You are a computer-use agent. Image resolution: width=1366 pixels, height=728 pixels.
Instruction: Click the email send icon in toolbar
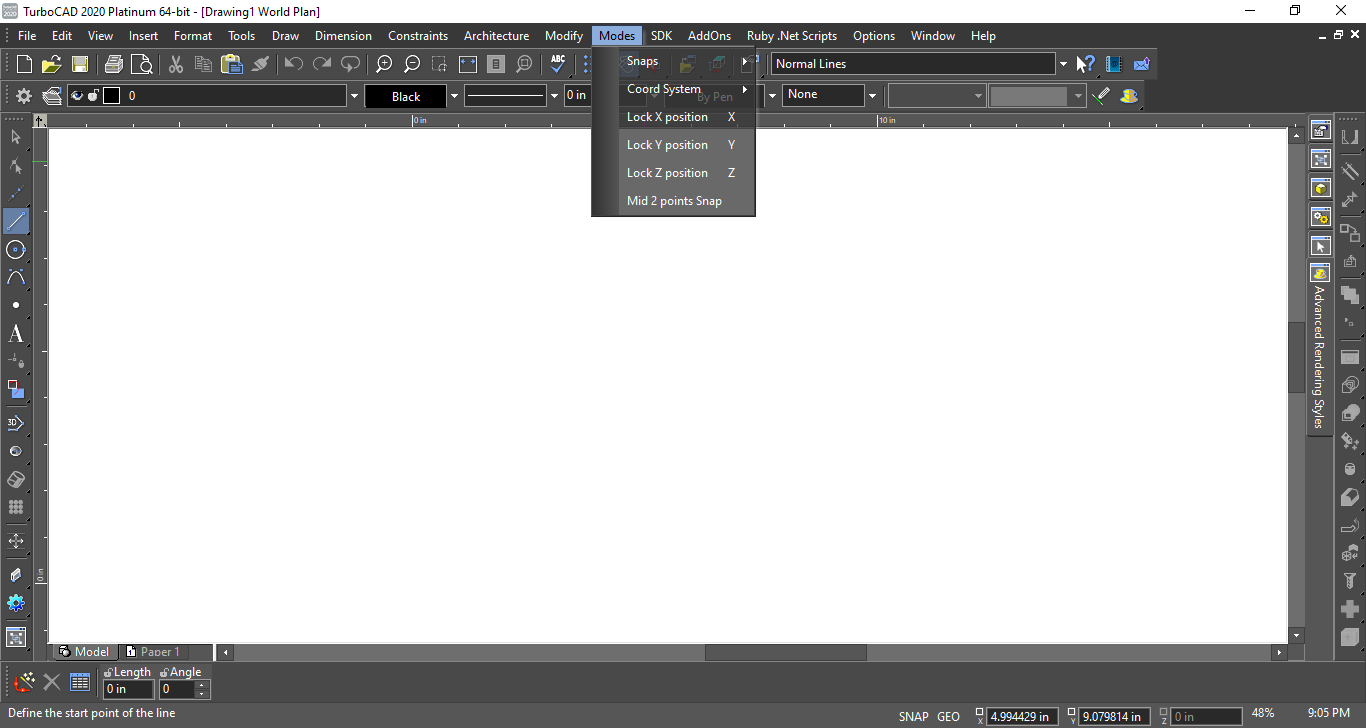tap(1141, 64)
